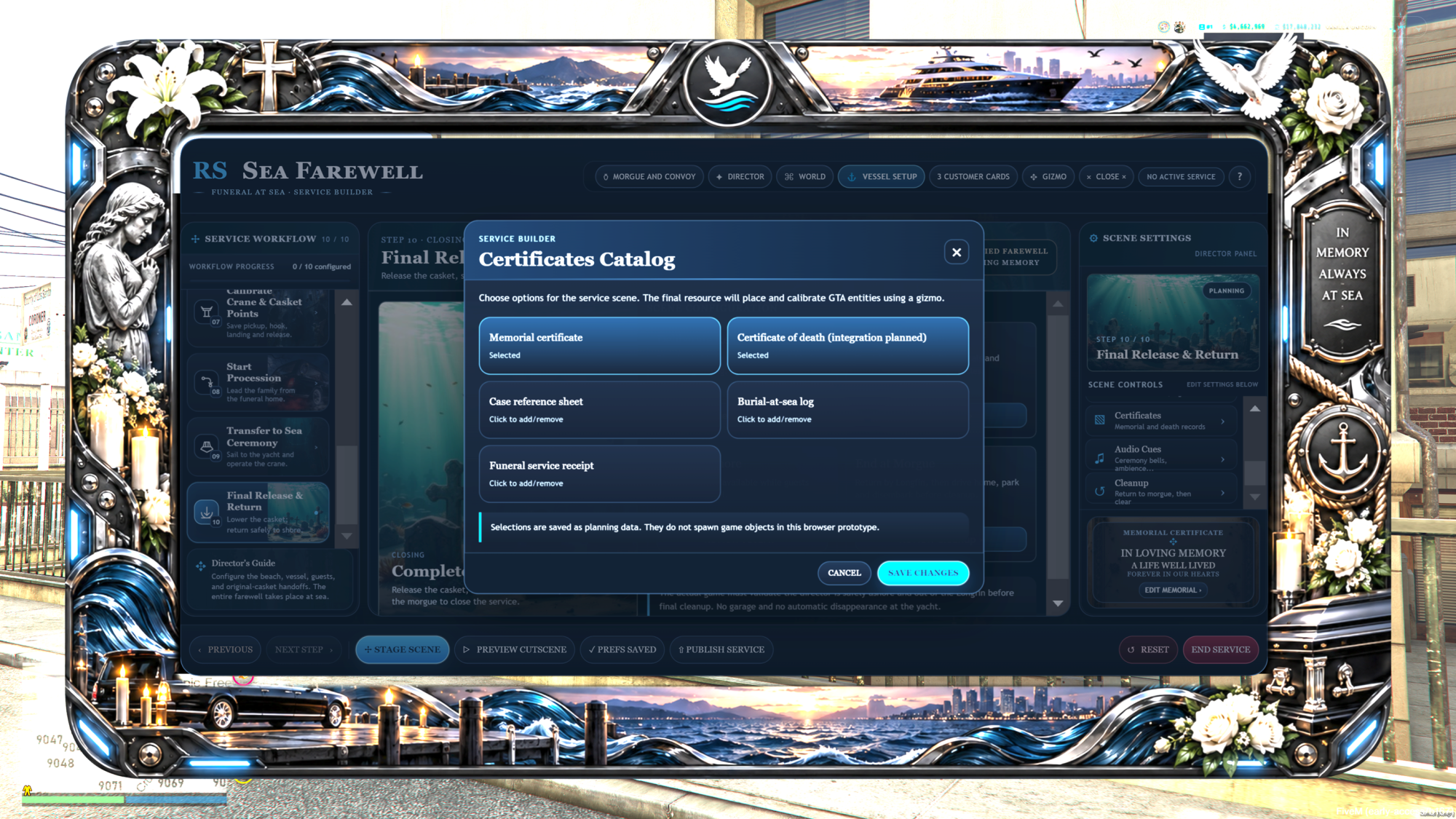The width and height of the screenshot is (1456, 819).
Task: Click the Audio Cues music note icon
Action: click(x=1099, y=458)
